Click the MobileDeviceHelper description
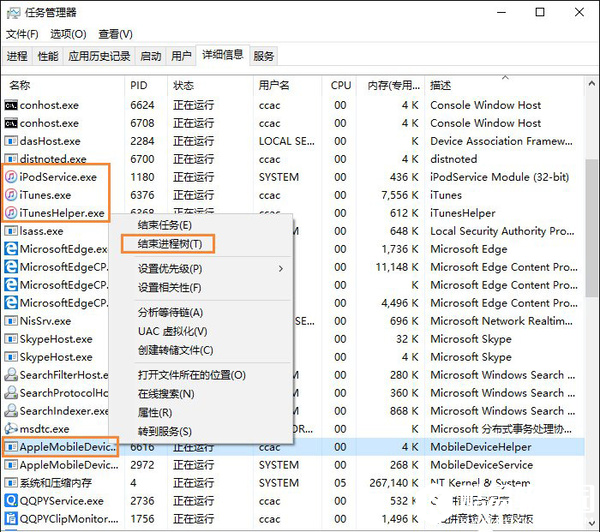Viewport: 600px width, 532px height. click(x=481, y=447)
